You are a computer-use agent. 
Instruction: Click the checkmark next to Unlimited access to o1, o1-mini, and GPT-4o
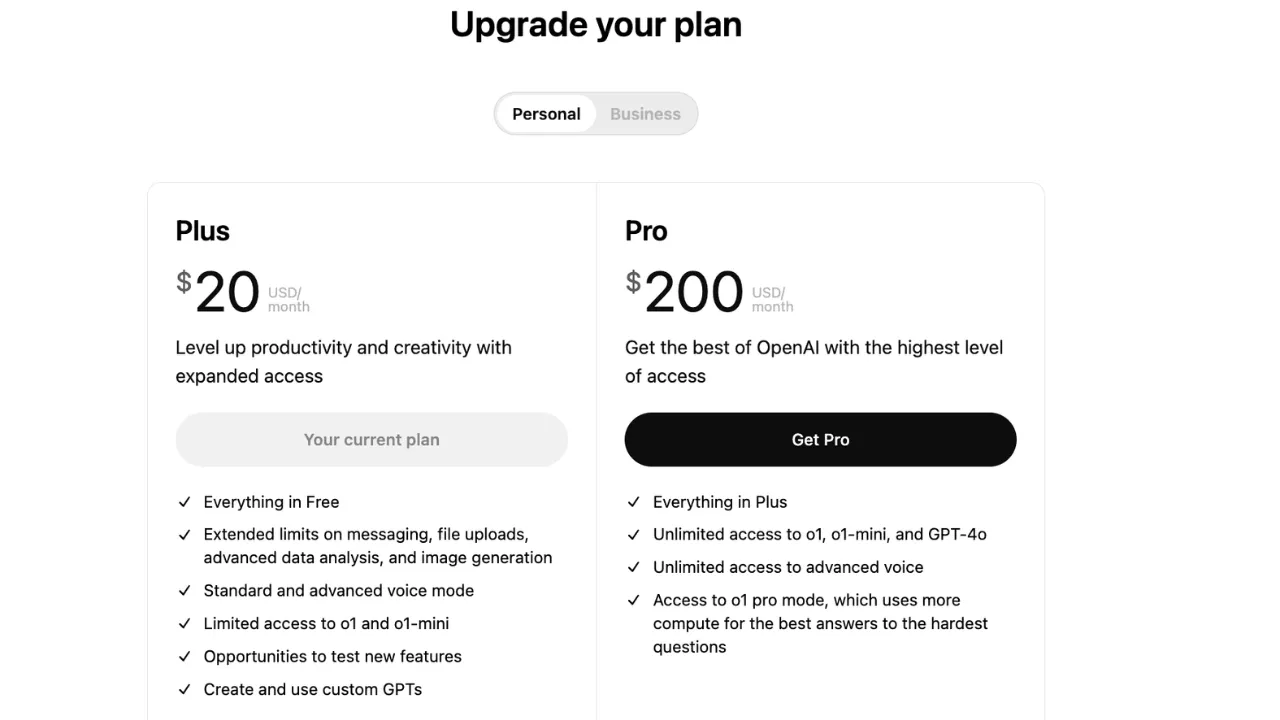tap(634, 534)
